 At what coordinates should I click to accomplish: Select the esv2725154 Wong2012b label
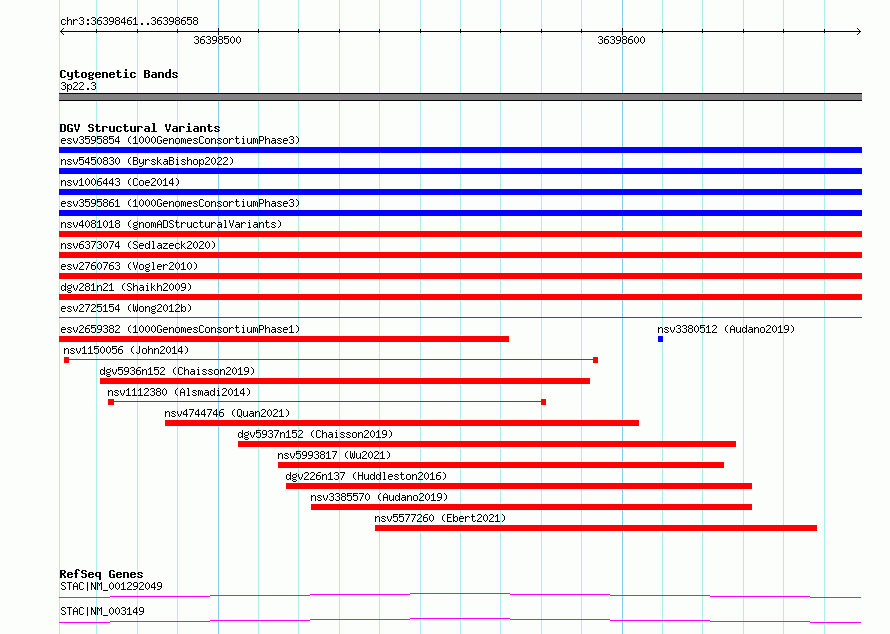click(x=126, y=308)
